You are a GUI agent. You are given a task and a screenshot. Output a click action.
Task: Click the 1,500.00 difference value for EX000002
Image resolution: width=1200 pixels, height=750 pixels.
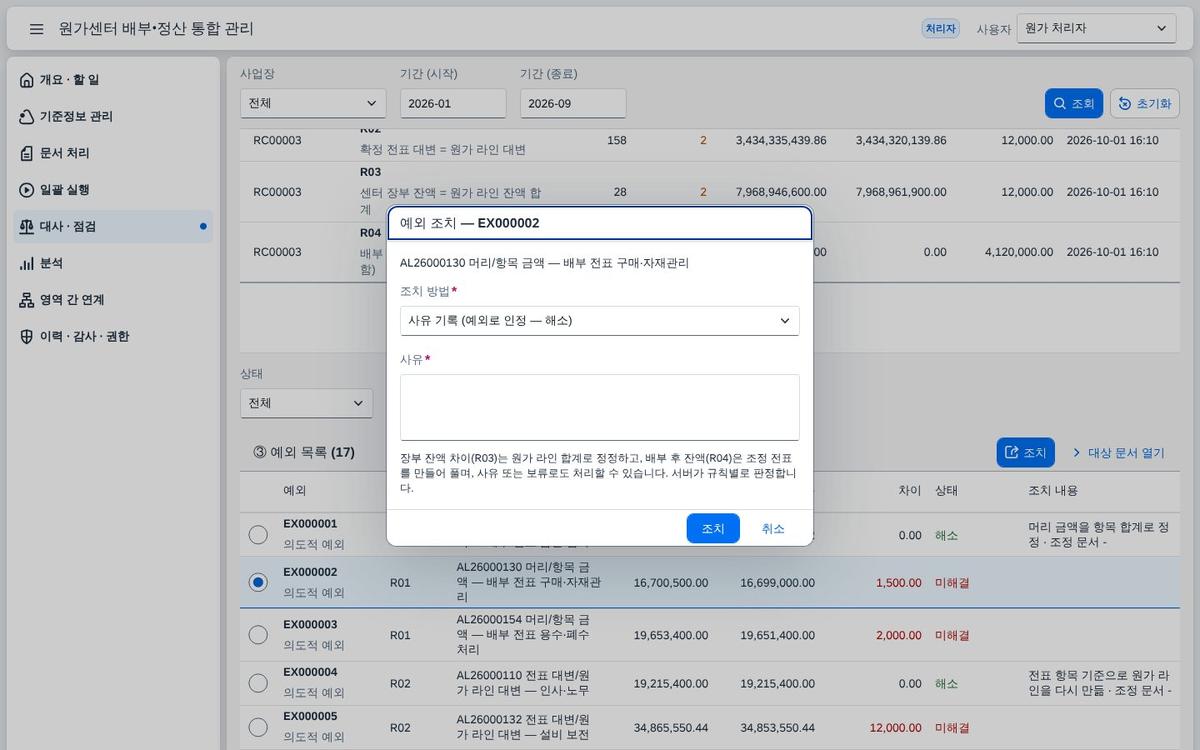pyautogui.click(x=898, y=582)
